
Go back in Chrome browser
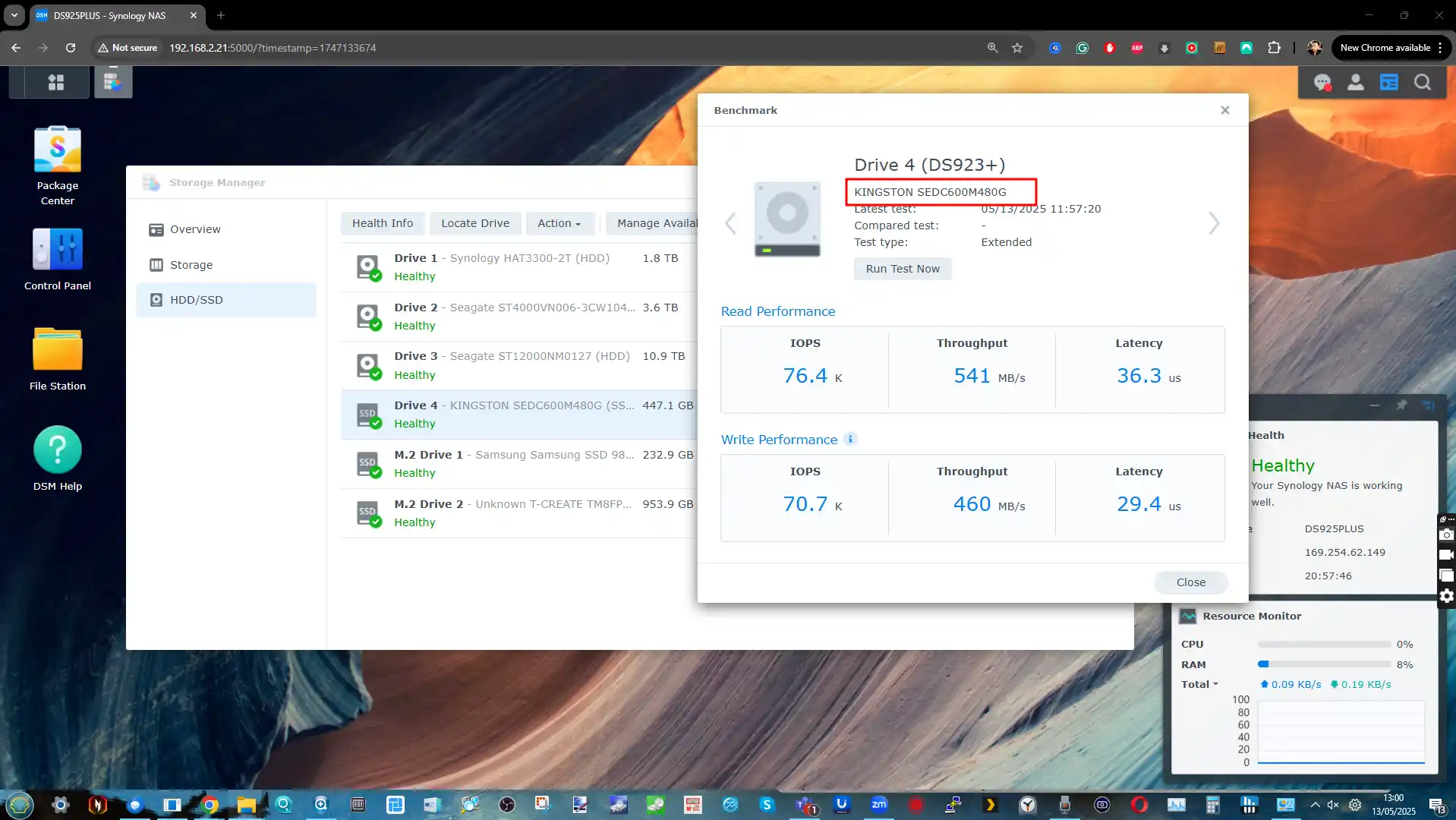[16, 48]
